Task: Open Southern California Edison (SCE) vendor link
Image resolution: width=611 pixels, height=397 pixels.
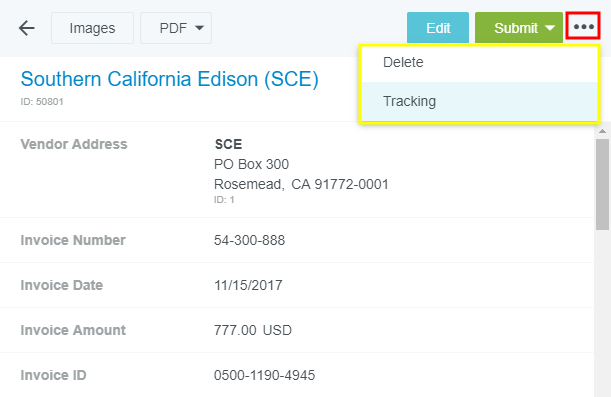Action: tap(170, 79)
